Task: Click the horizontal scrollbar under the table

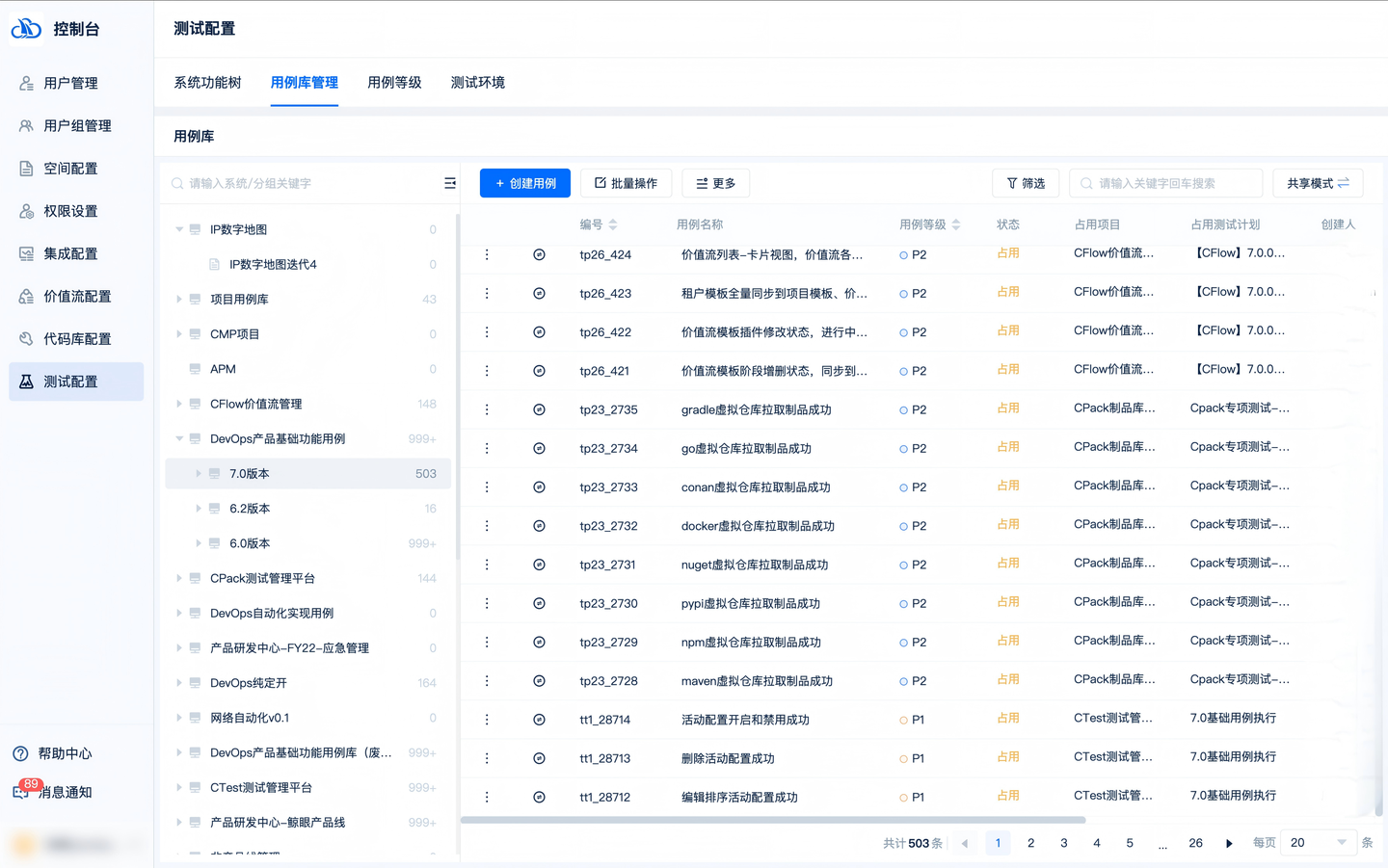Action: [773, 820]
